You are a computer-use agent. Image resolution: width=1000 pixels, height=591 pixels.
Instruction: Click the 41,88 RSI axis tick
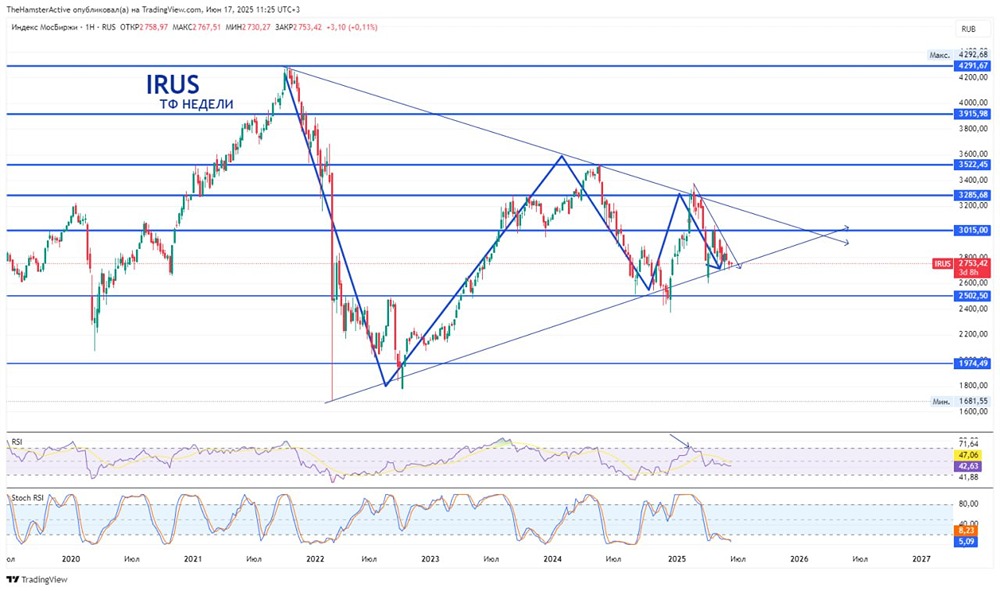click(x=968, y=477)
